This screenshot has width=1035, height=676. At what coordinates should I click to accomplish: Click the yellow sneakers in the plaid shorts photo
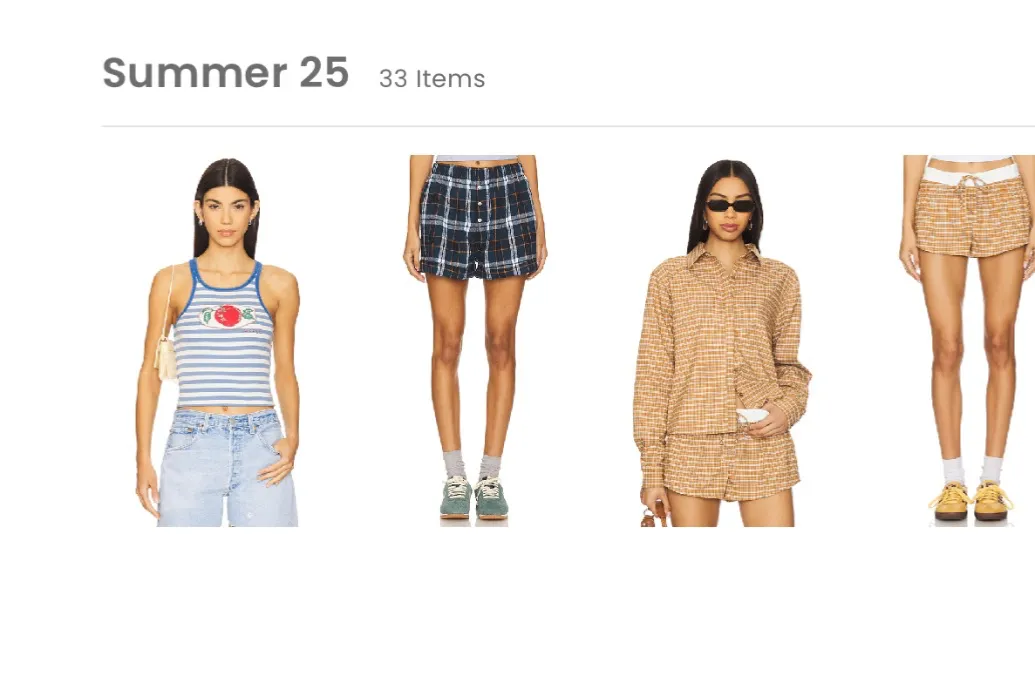point(970,501)
